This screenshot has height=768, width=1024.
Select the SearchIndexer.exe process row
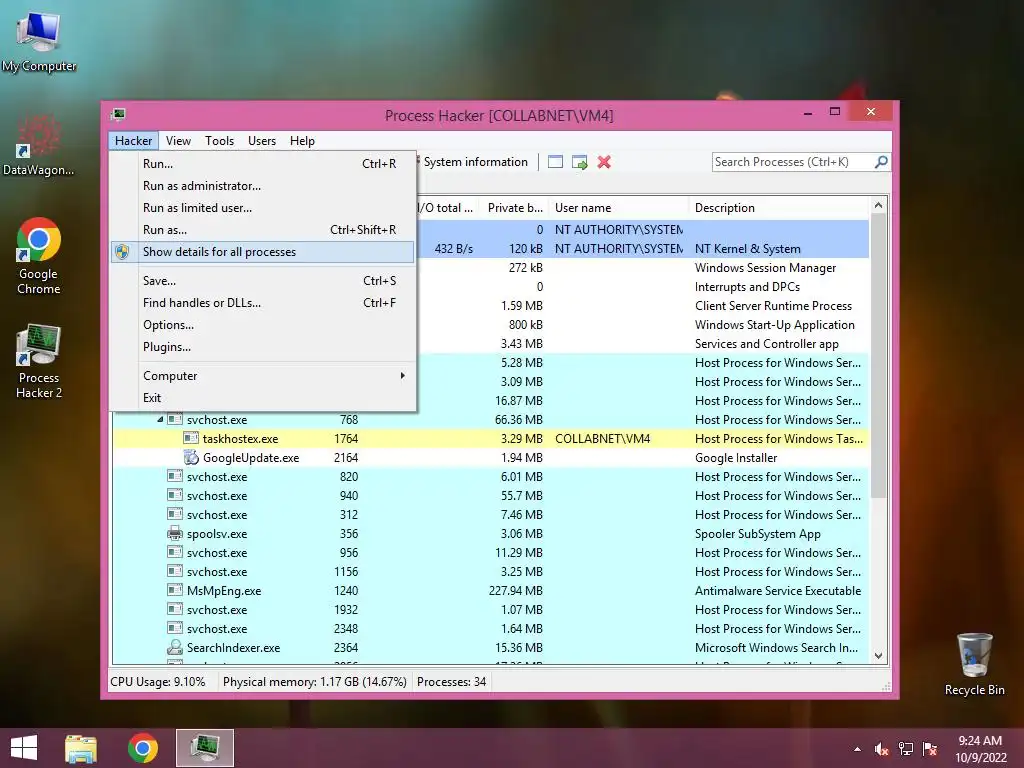491,647
